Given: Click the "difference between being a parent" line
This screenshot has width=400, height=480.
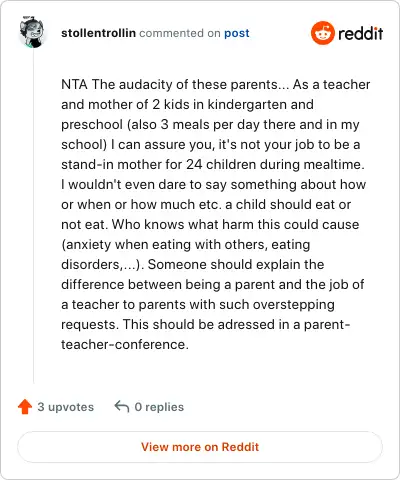Looking at the screenshot, I should click(x=213, y=284).
